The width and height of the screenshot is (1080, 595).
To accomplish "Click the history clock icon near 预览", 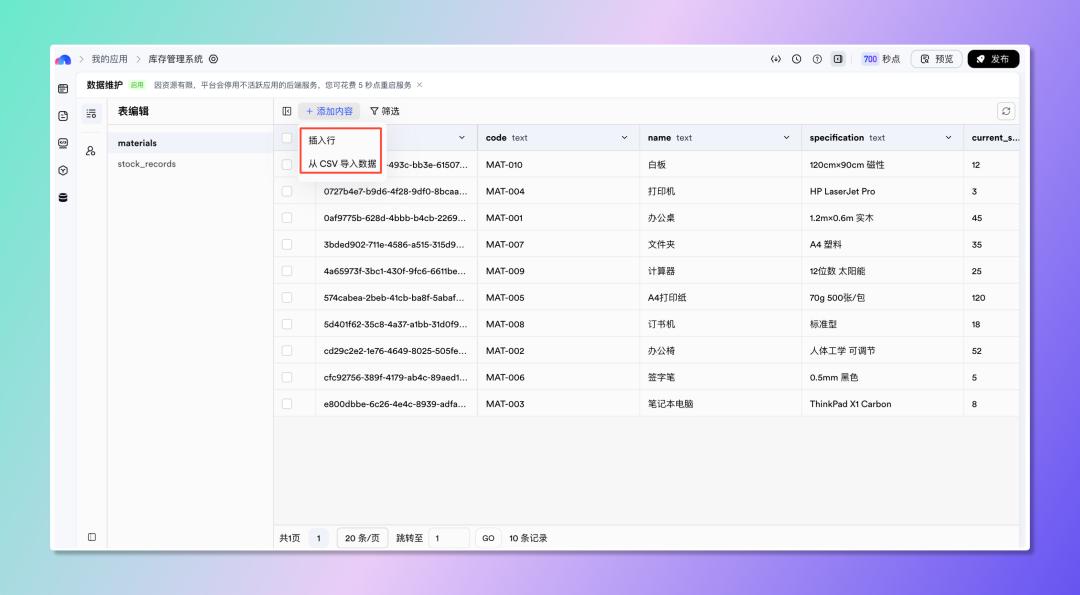I will tap(796, 59).
